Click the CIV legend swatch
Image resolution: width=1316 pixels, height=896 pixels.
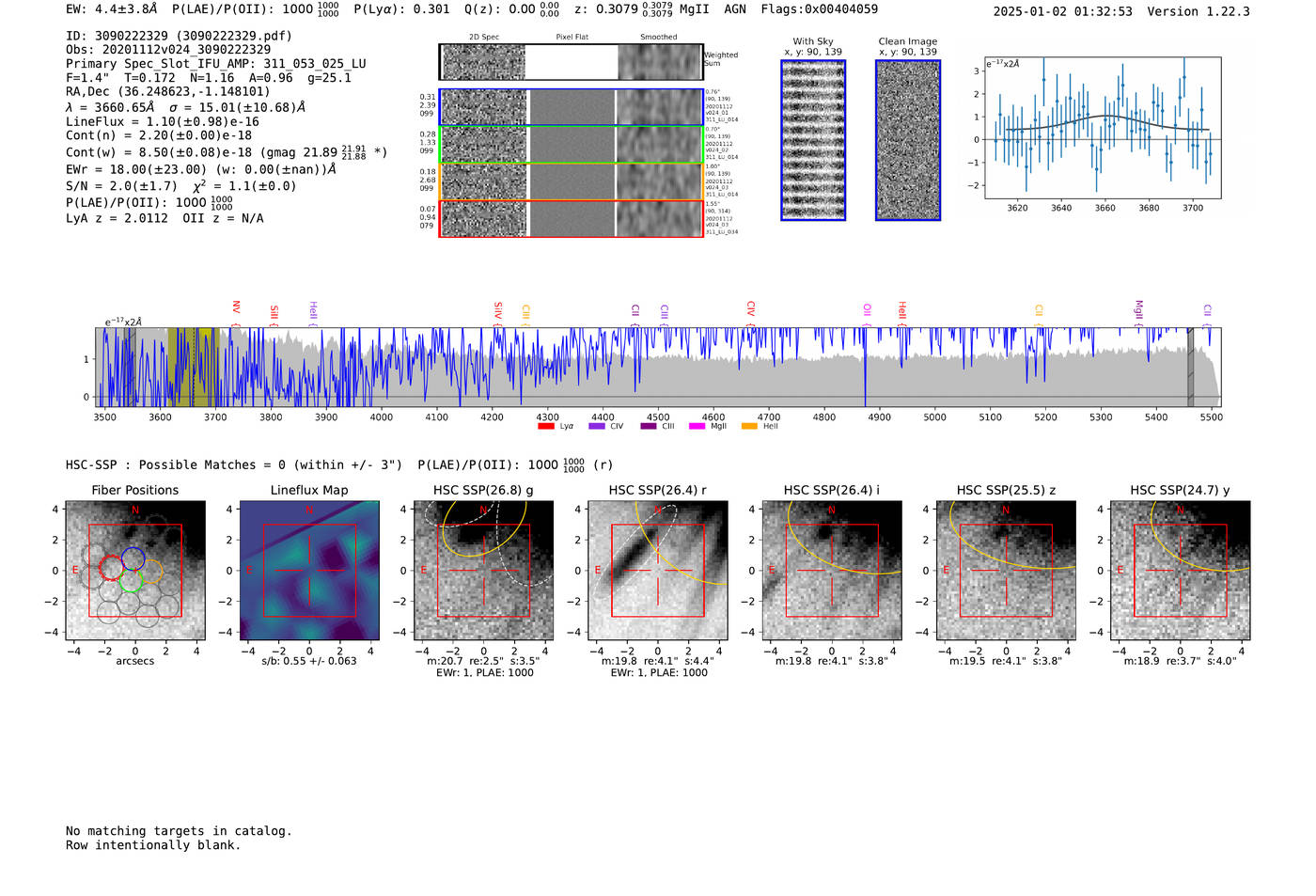point(597,427)
